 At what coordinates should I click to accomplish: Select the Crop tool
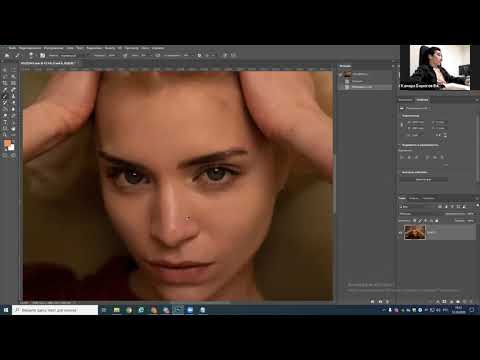(x=5, y=83)
